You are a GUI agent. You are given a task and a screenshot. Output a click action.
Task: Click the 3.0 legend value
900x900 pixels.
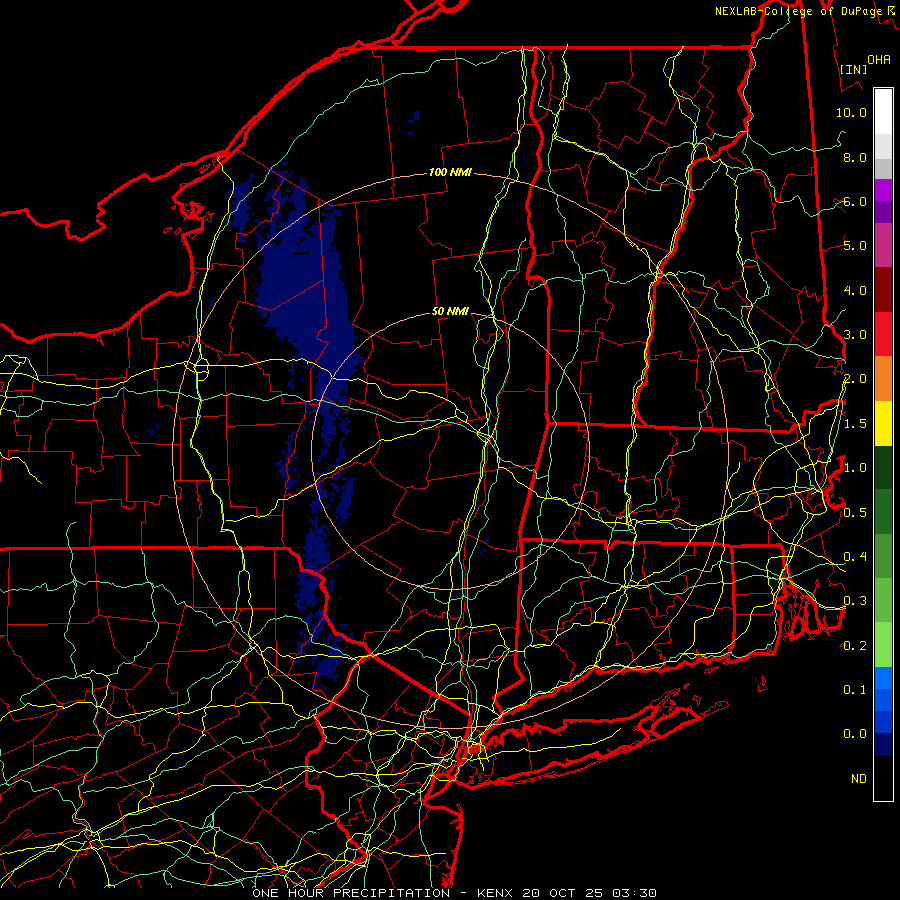(x=855, y=335)
